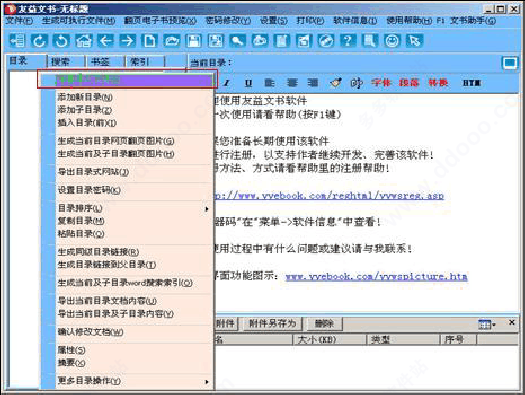Click the smiley face toolbar icon

point(392,41)
